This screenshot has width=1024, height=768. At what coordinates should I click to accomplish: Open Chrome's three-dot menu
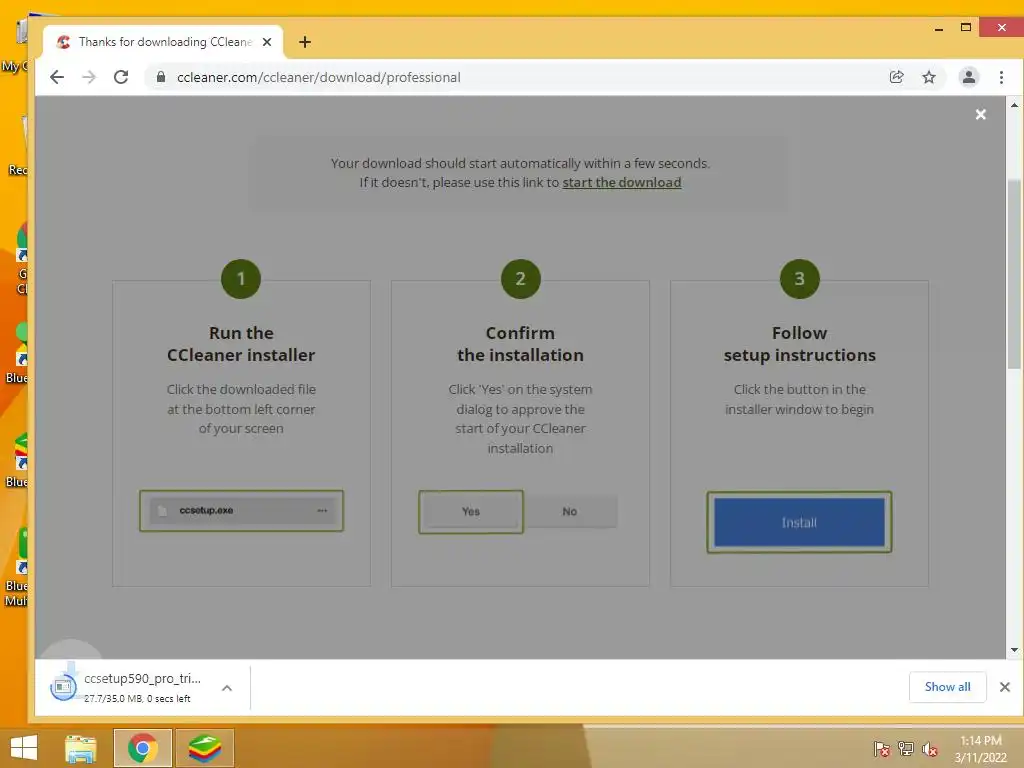pyautogui.click(x=1001, y=77)
